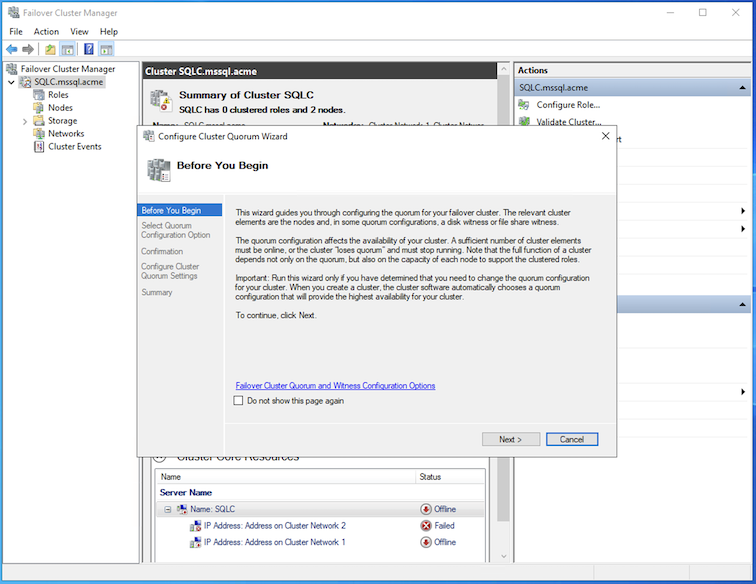Image resolution: width=756 pixels, height=584 pixels.
Task: Open the Help menu
Action: point(109,32)
